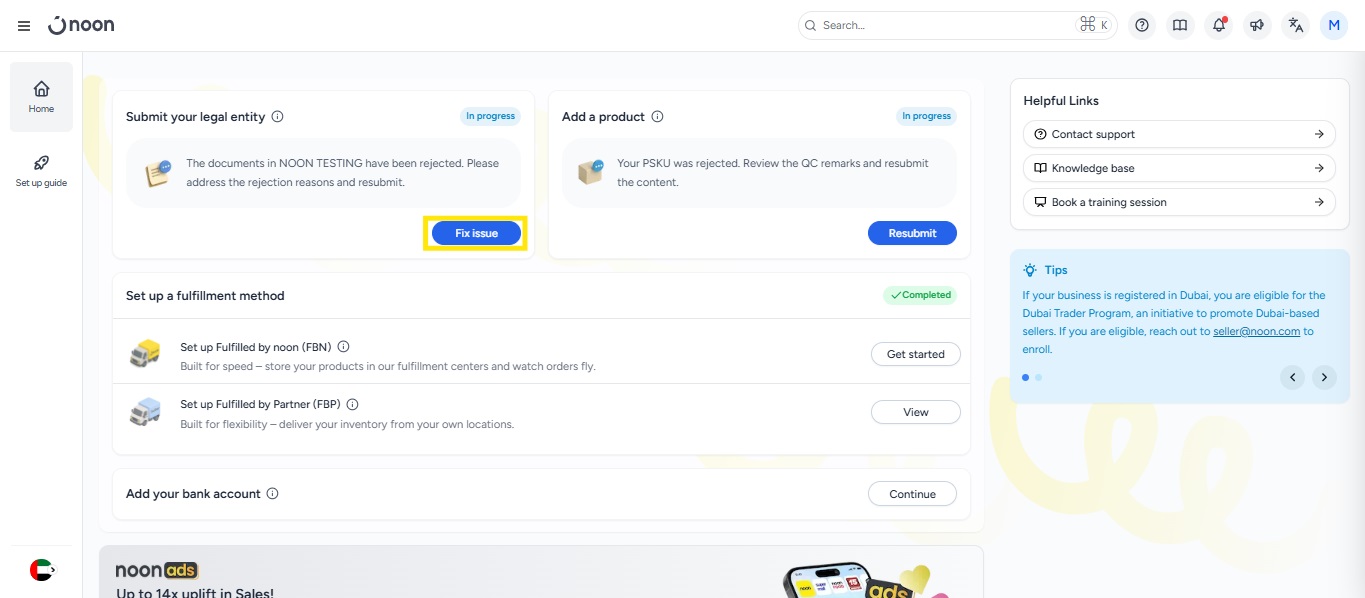The image size is (1365, 598).
Task: Open announcements megaphone icon
Action: 1257,26
